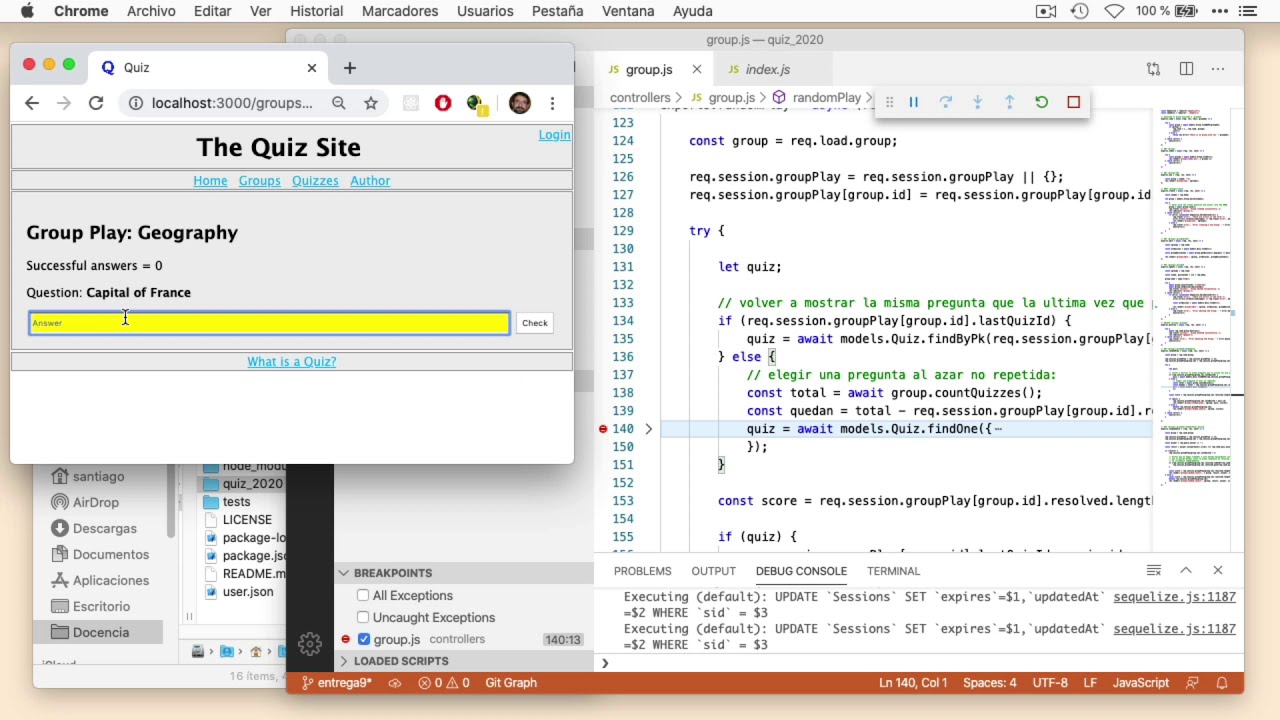Click the debugger Step Out icon
Screen dimensions: 1280x720
click(1009, 102)
